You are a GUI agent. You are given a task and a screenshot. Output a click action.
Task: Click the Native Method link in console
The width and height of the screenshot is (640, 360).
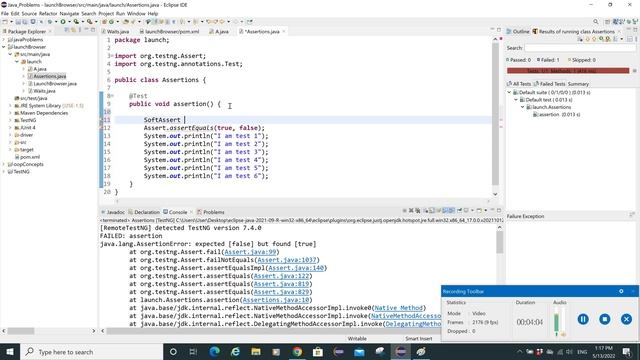coord(398,308)
